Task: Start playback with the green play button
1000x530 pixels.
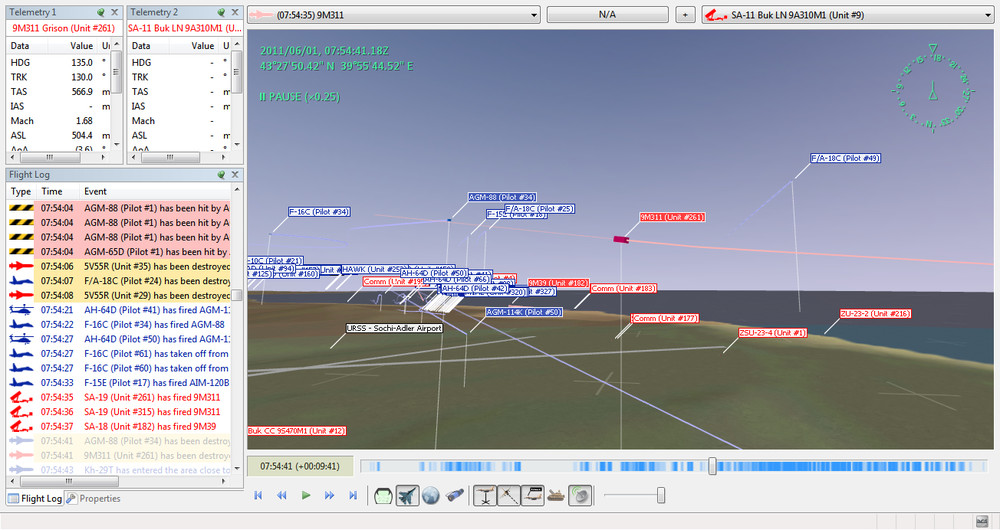Action: point(306,496)
